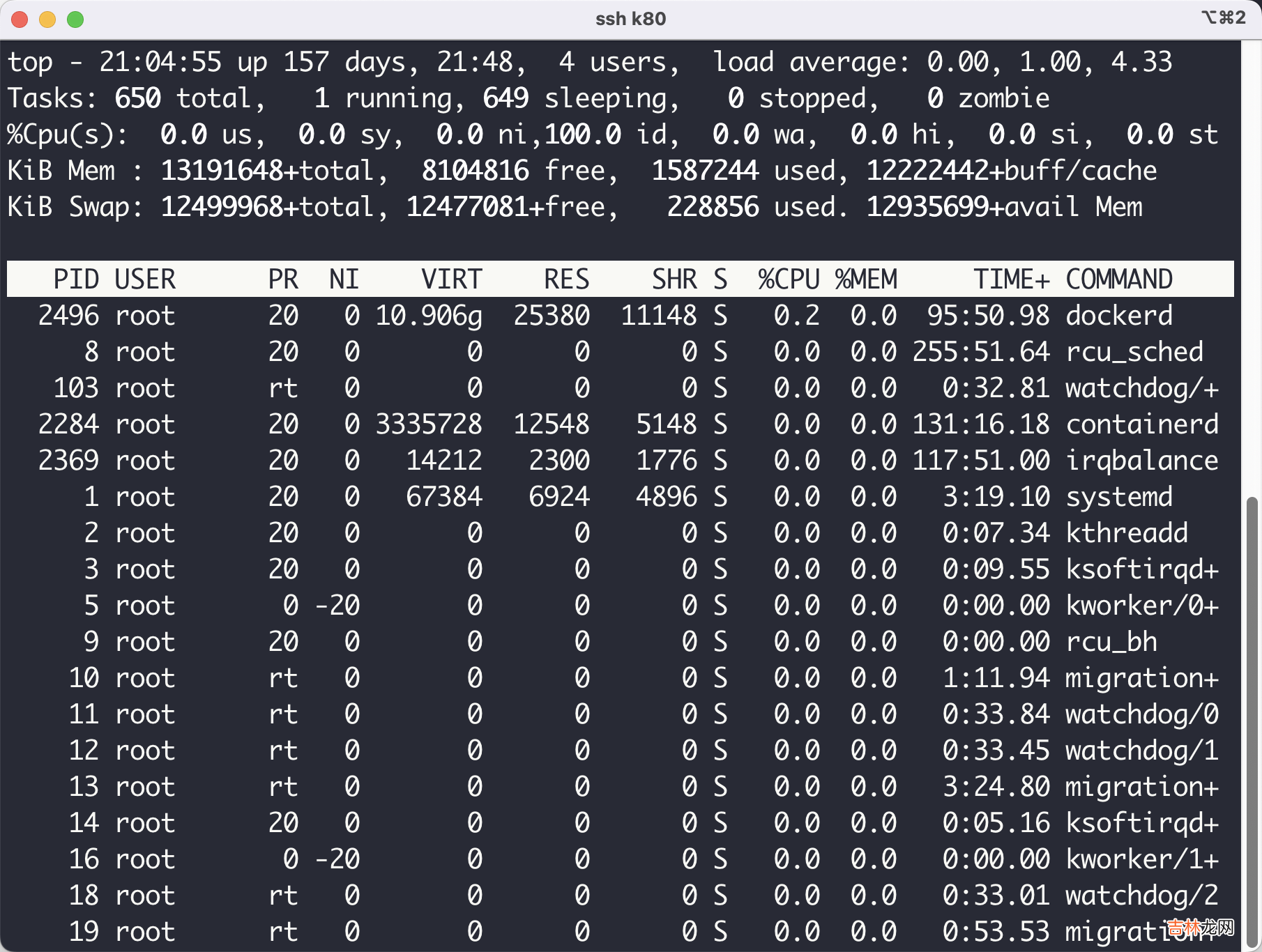Click the '1587244 used' memory value
This screenshot has width=1262, height=952.
743,171
